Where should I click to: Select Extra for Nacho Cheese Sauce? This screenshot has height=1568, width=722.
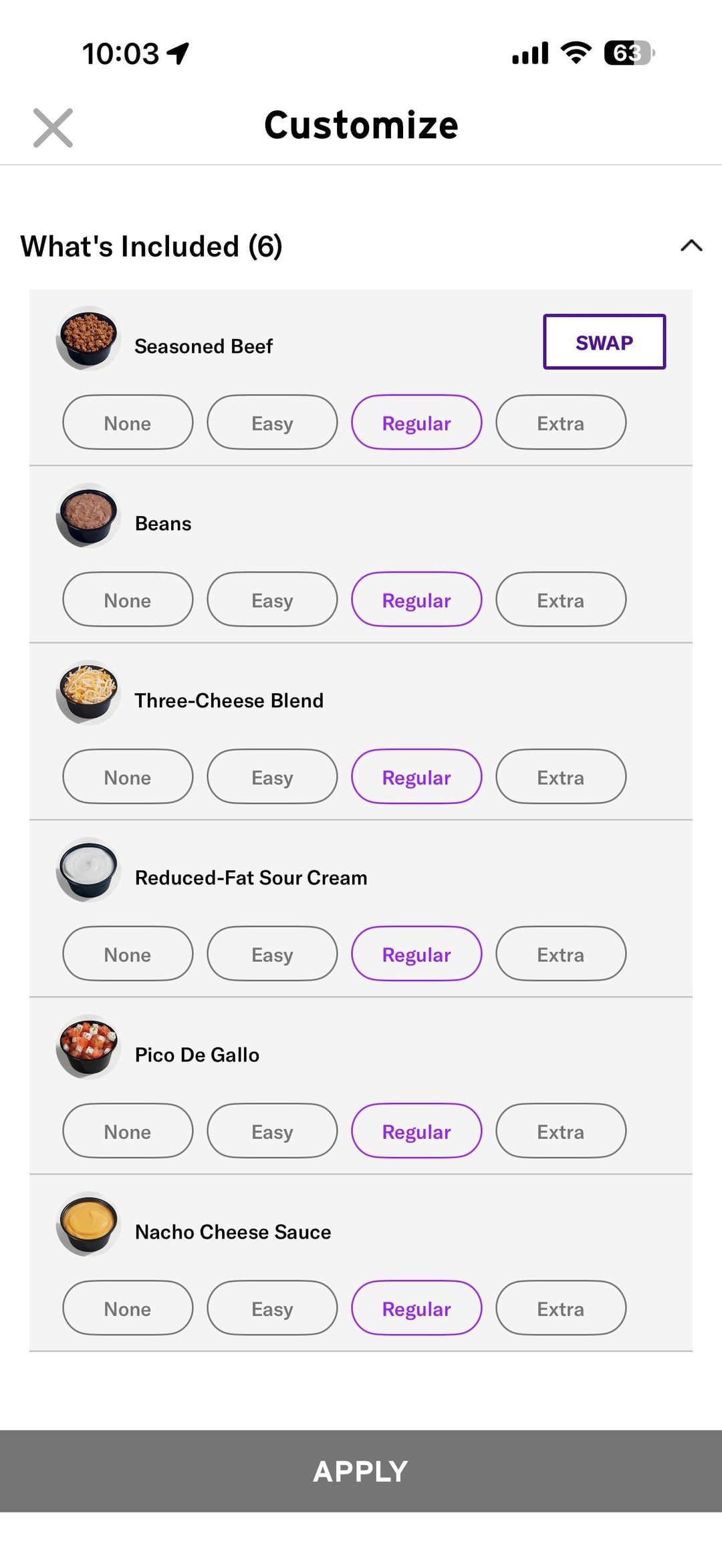pos(560,1308)
